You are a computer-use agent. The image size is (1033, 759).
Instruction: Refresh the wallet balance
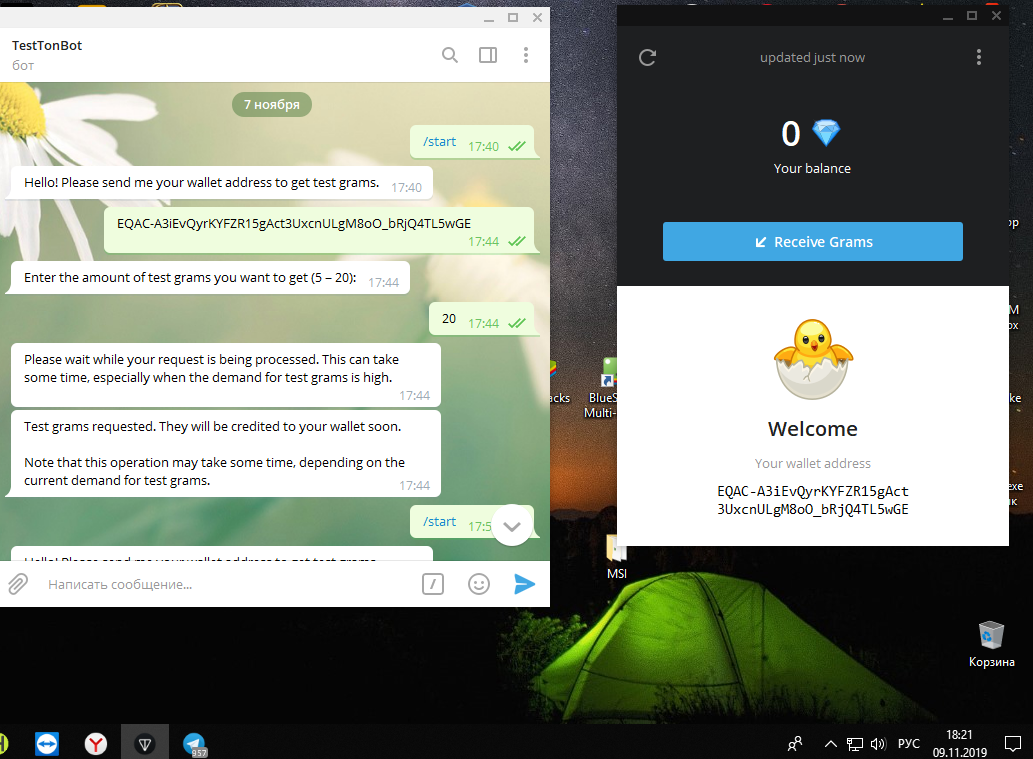point(648,57)
